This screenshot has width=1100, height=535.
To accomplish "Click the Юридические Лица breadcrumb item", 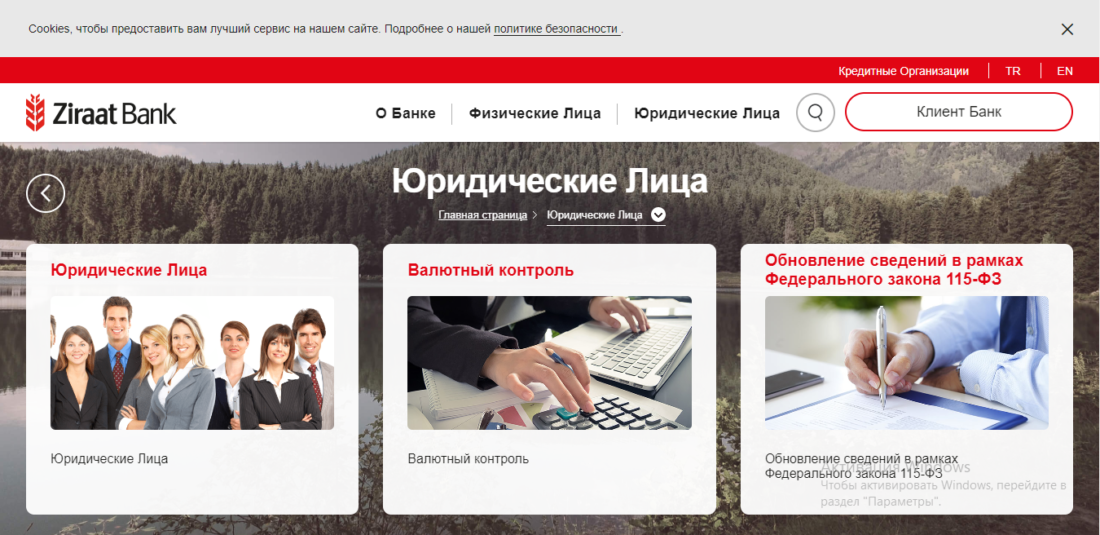I will coord(594,215).
